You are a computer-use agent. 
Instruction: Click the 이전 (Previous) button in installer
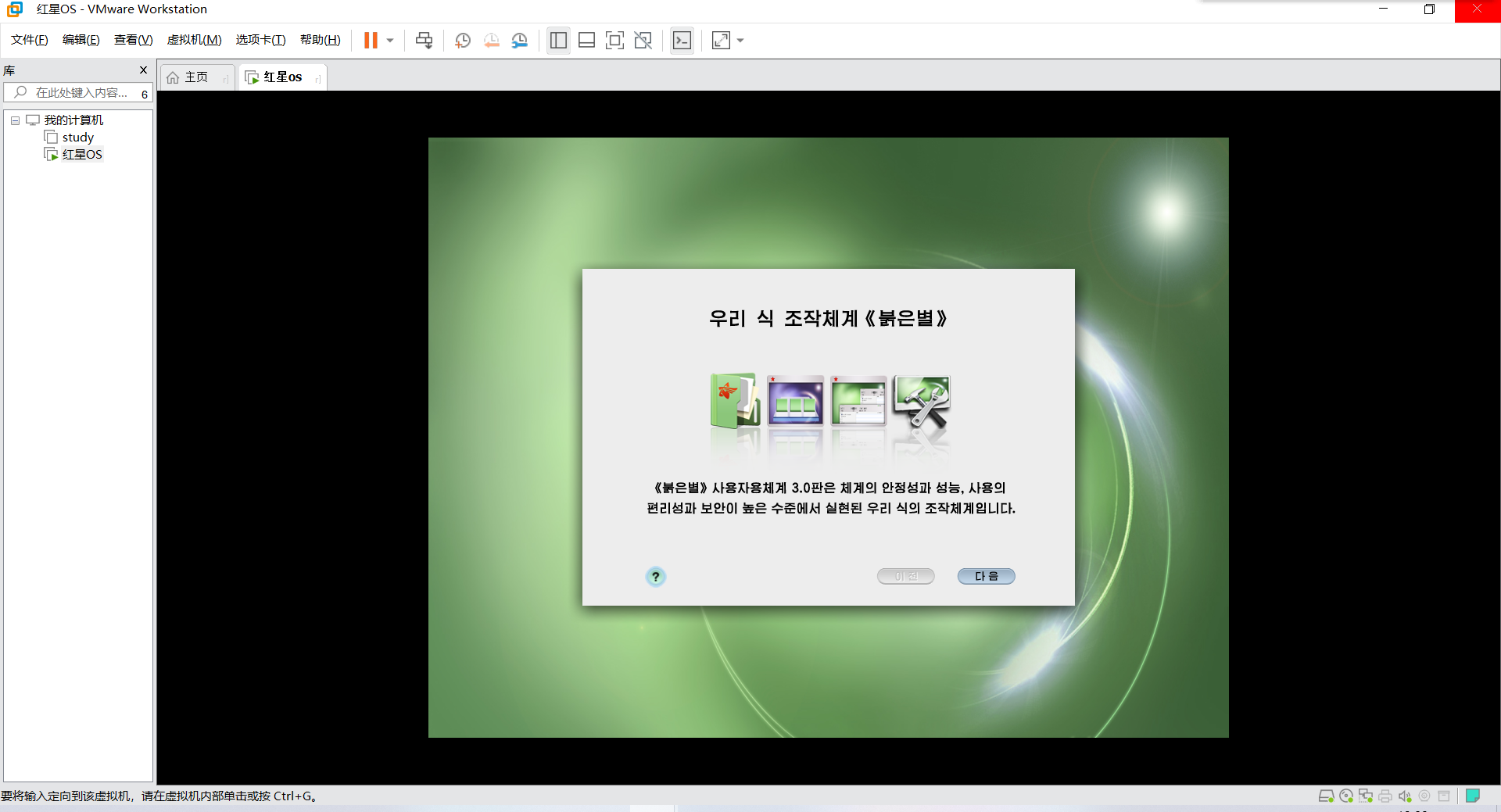click(906, 576)
